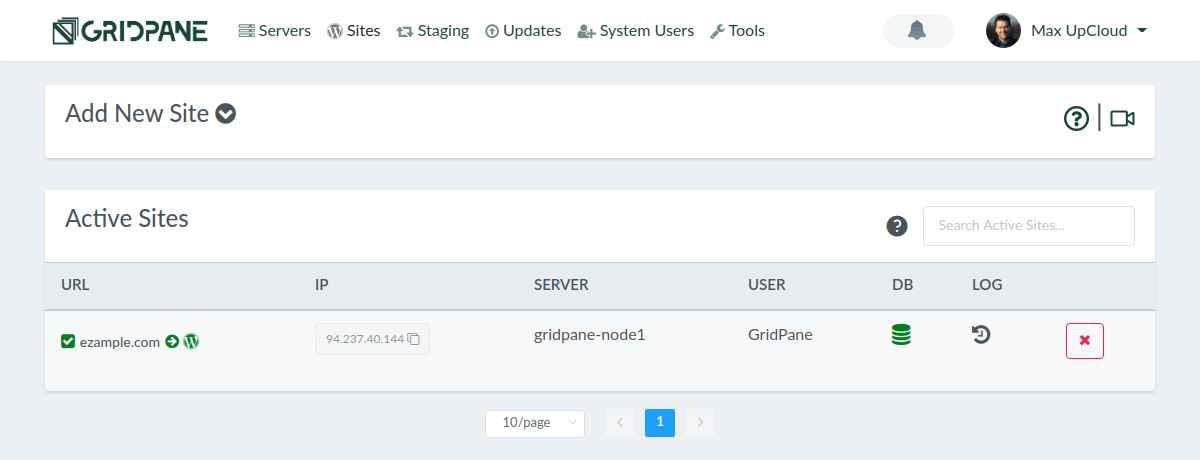The image size is (1200, 460).
Task: Toggle the ezample.com checkbox
Action: coord(68,341)
